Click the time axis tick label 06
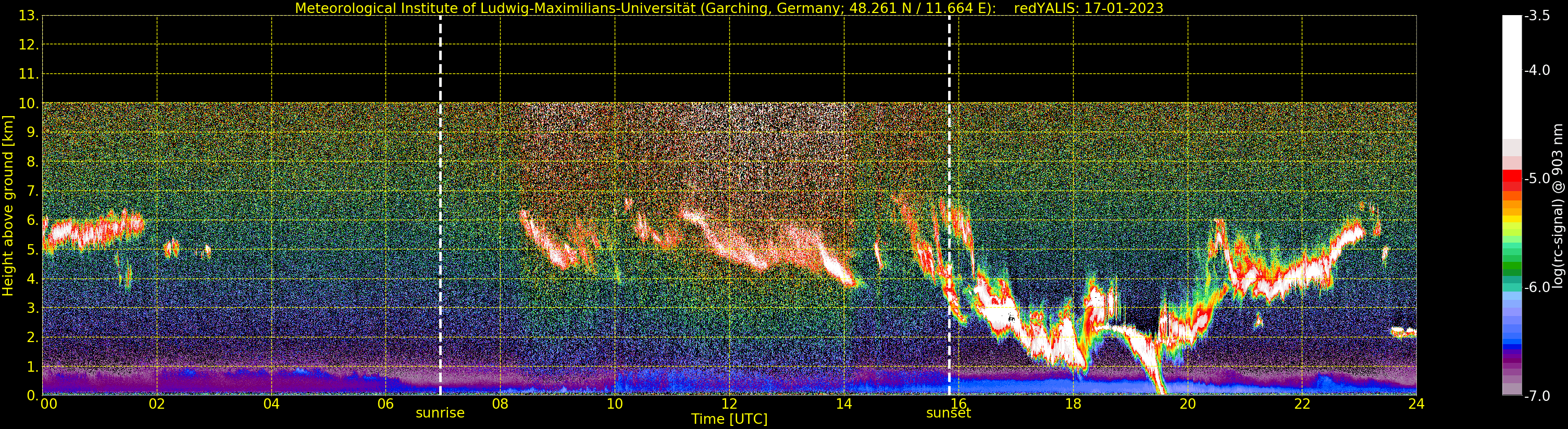The height and width of the screenshot is (429, 1568). tap(386, 404)
